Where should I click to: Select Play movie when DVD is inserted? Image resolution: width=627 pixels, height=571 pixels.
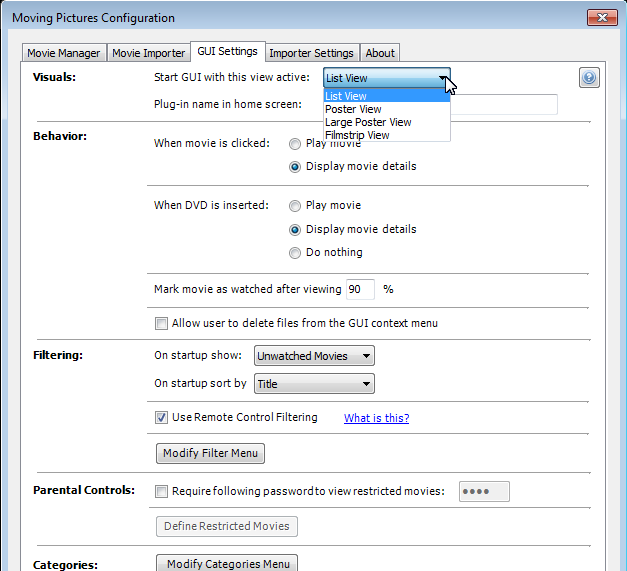[295, 206]
